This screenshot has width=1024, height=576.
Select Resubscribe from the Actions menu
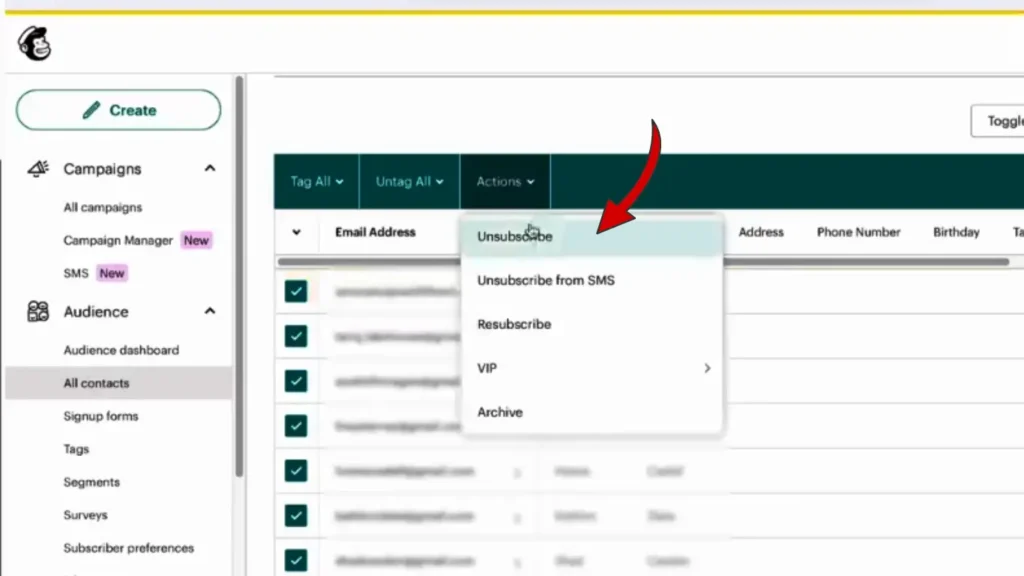point(514,324)
